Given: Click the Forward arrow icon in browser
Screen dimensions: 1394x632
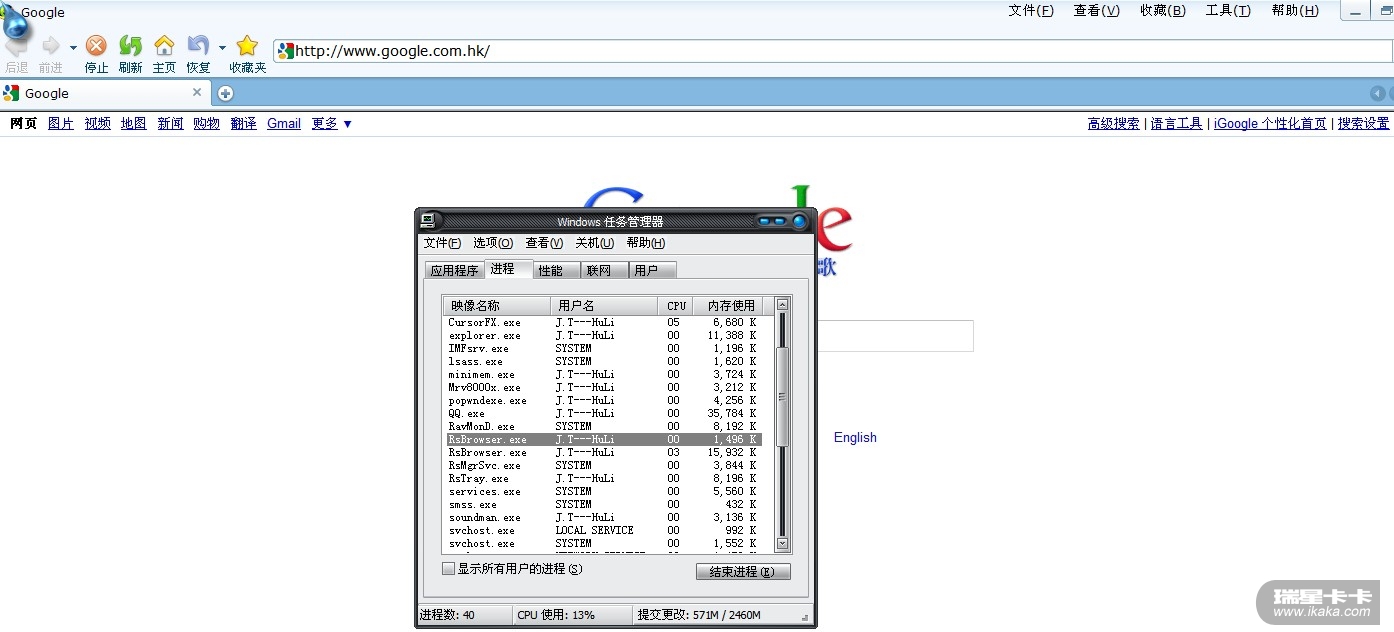Looking at the screenshot, I should pyautogui.click(x=50, y=46).
